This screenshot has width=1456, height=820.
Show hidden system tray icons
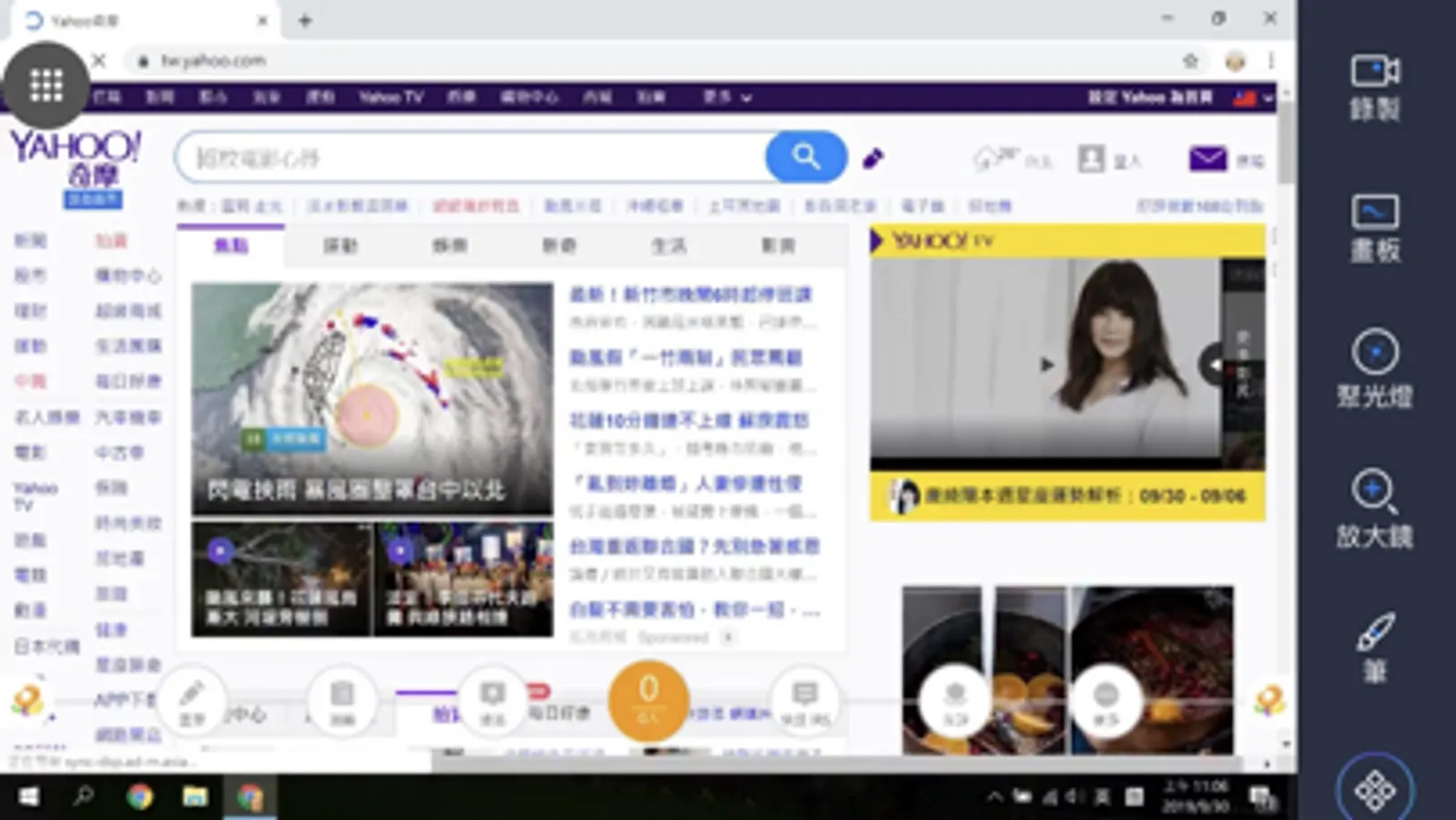994,798
